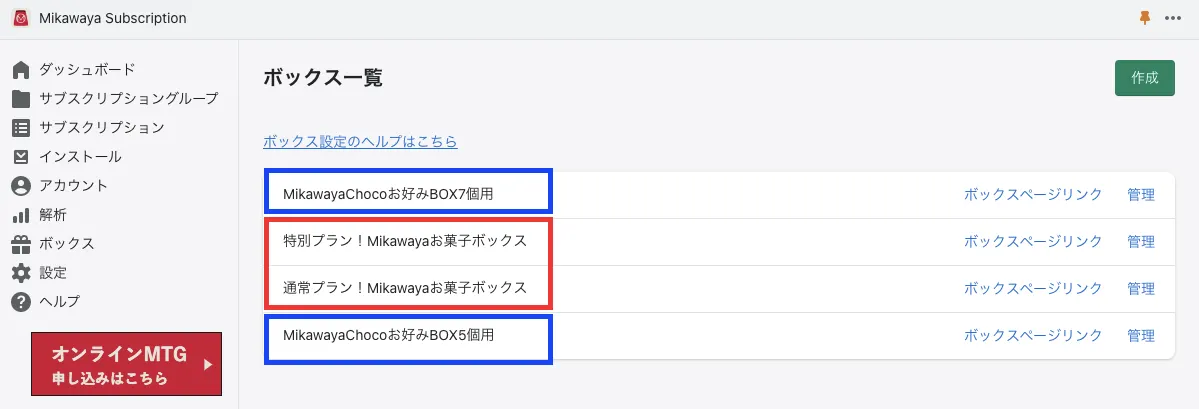Click the box gift icon in sidebar
The width and height of the screenshot is (1199, 409).
tap(21, 244)
